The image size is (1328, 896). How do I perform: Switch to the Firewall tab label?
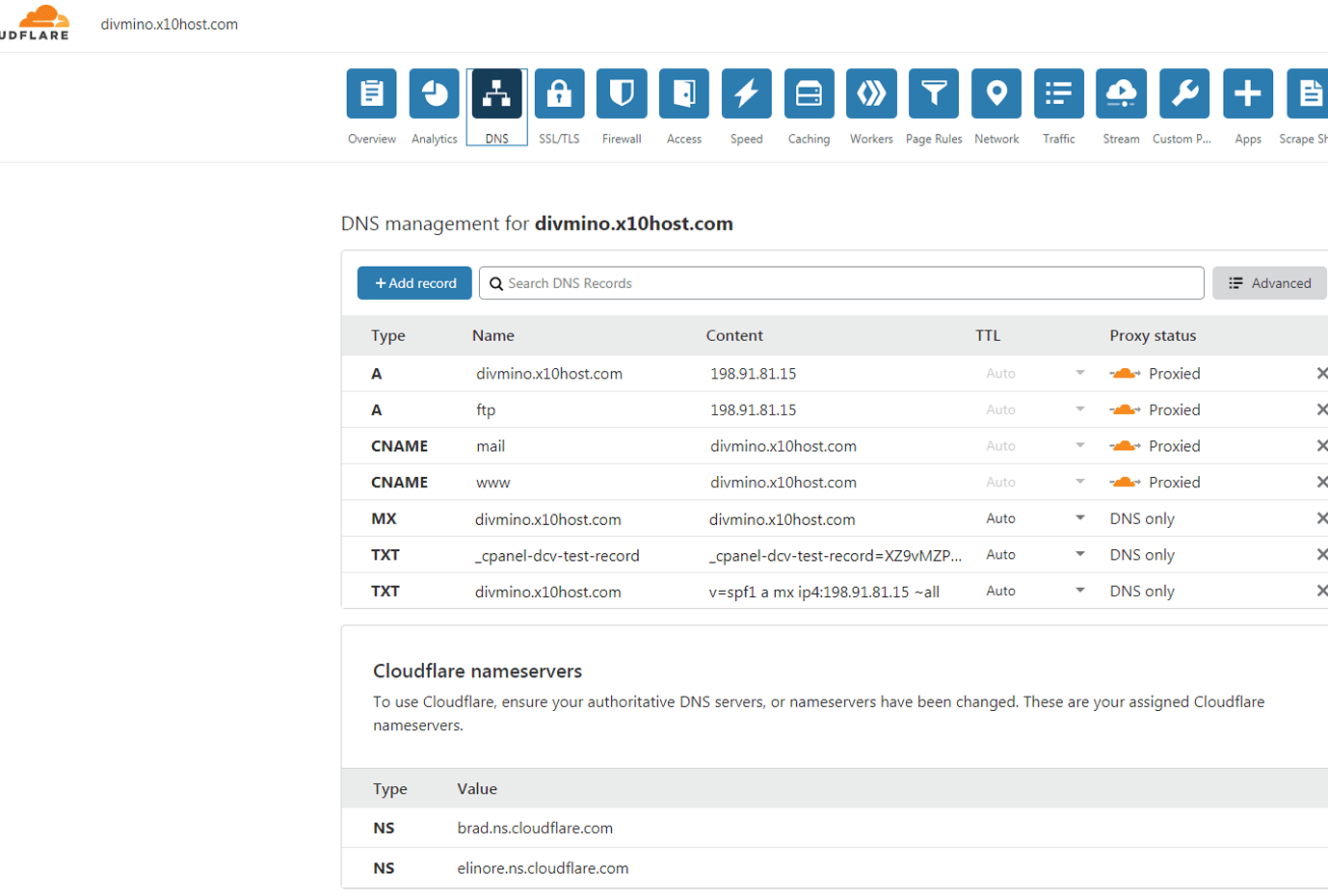pos(622,139)
